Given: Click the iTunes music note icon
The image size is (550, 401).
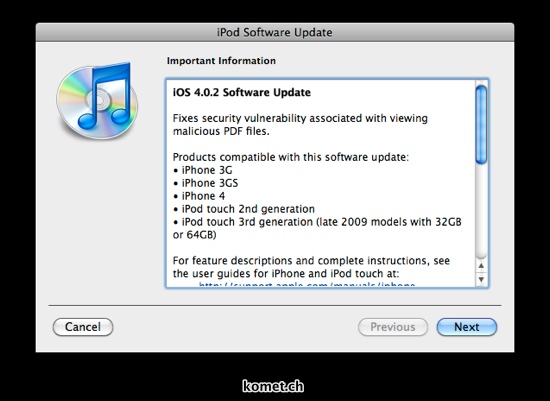Looking at the screenshot, I should (x=97, y=100).
